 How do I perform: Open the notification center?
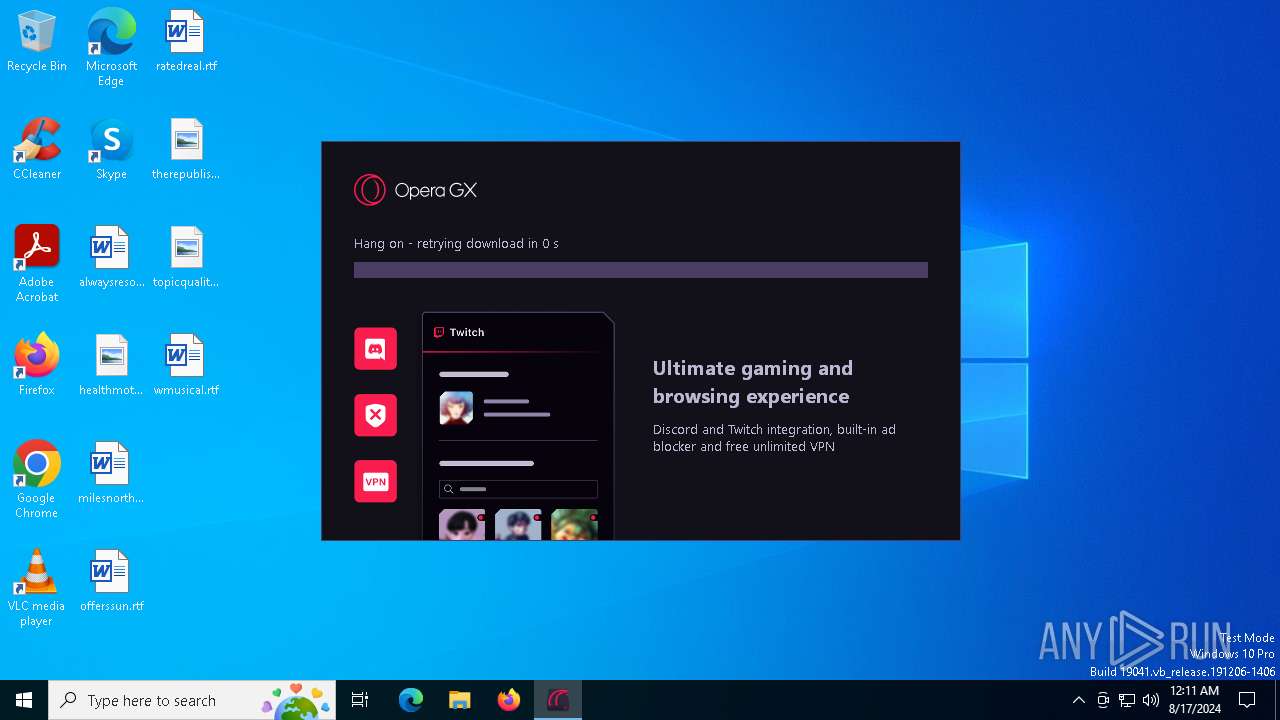coord(1247,700)
